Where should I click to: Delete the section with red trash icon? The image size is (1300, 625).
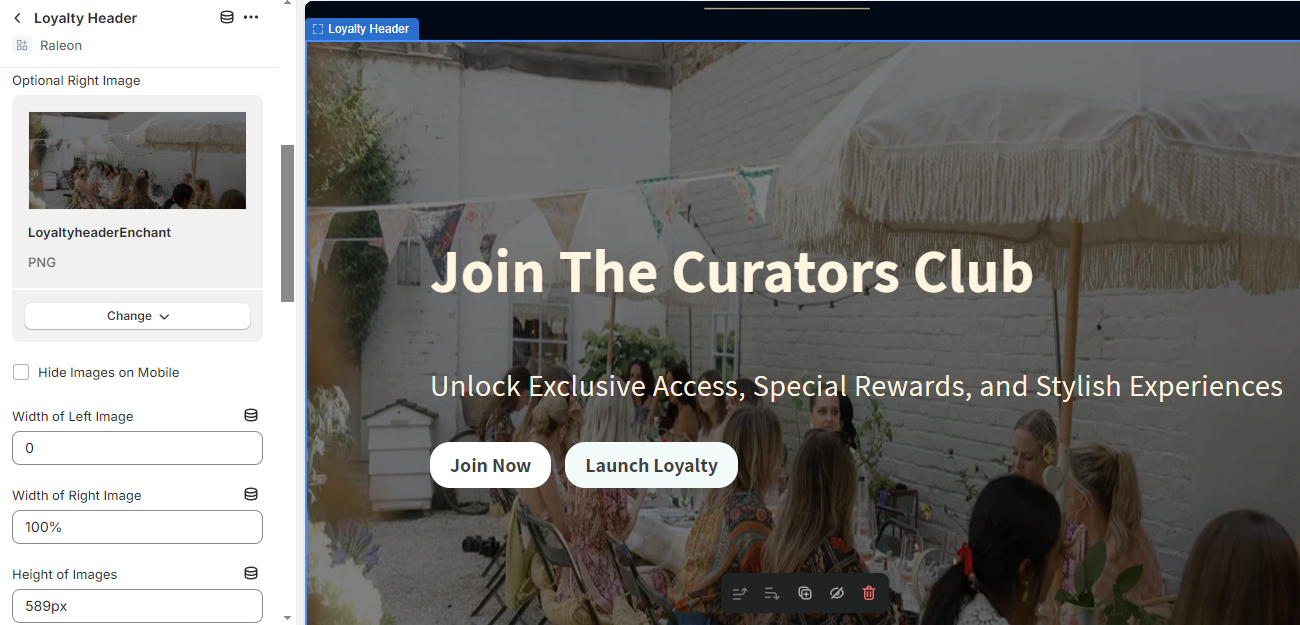pos(869,593)
